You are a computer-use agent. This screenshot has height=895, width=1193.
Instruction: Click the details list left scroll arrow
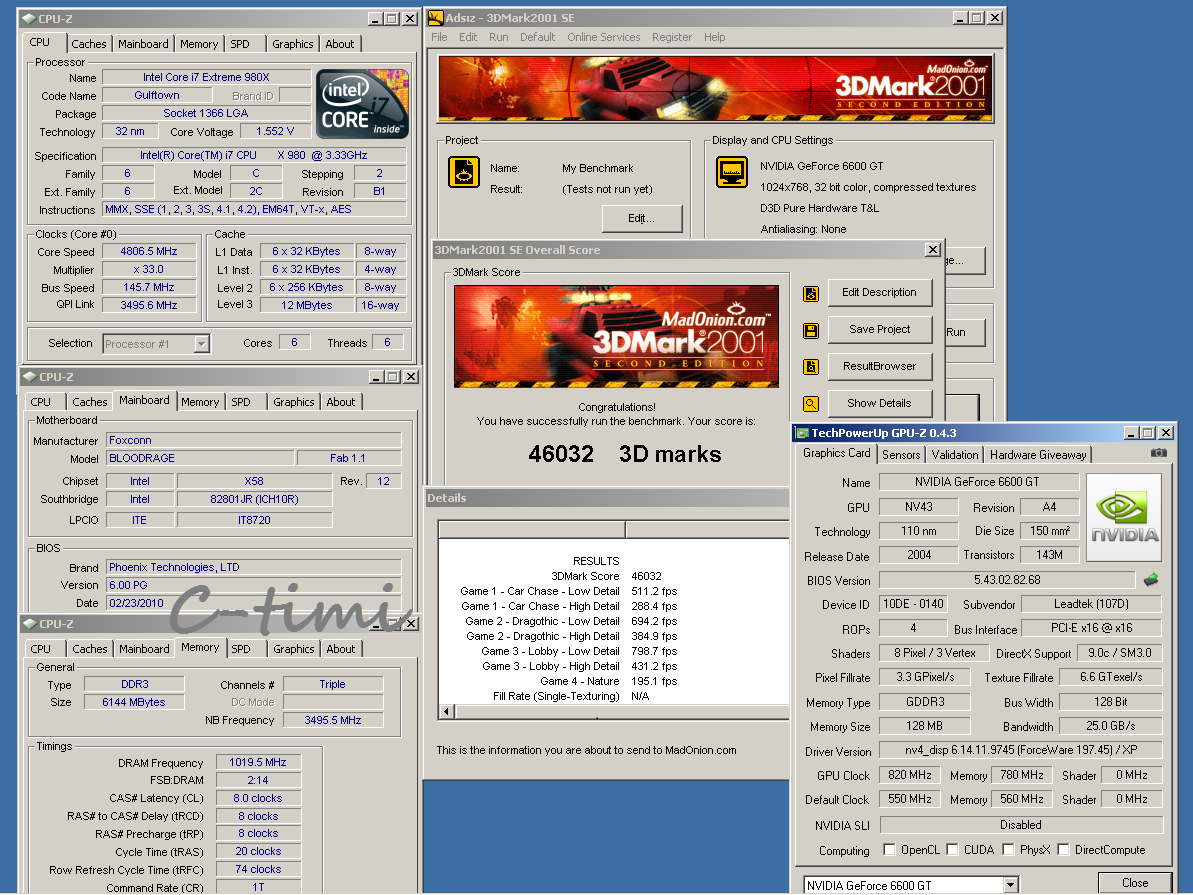click(x=447, y=712)
